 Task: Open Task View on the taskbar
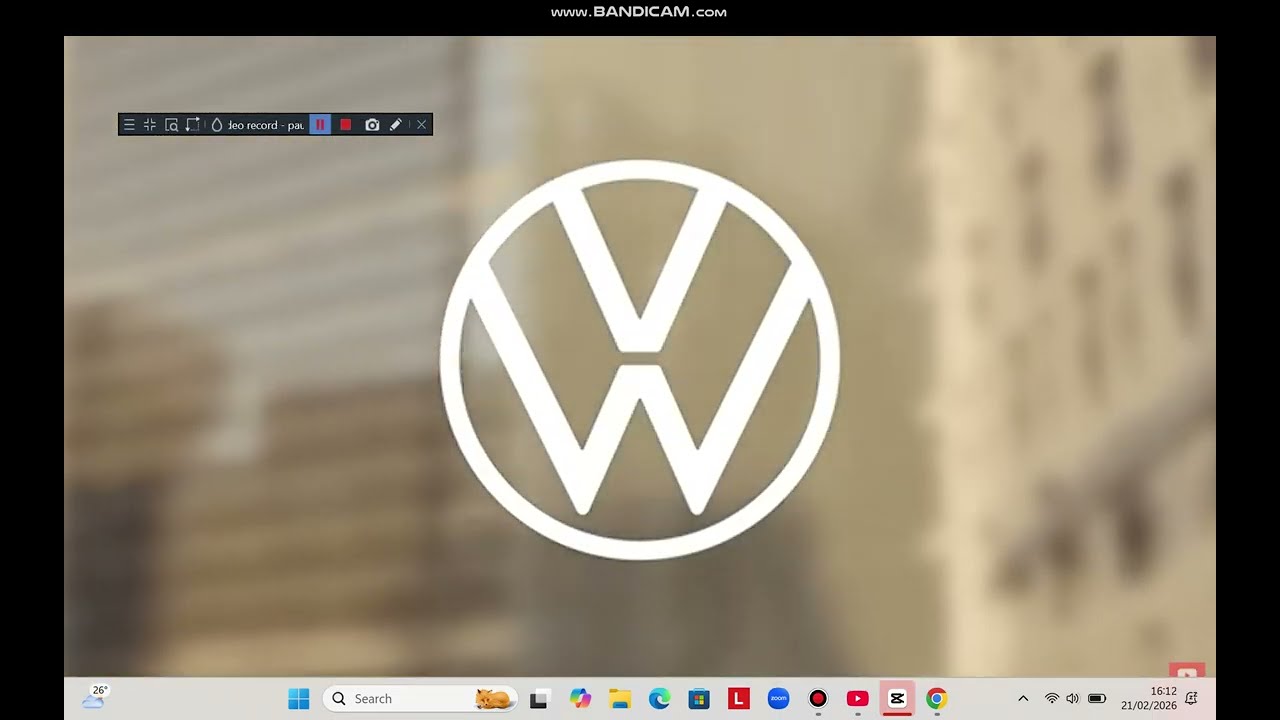(540, 699)
